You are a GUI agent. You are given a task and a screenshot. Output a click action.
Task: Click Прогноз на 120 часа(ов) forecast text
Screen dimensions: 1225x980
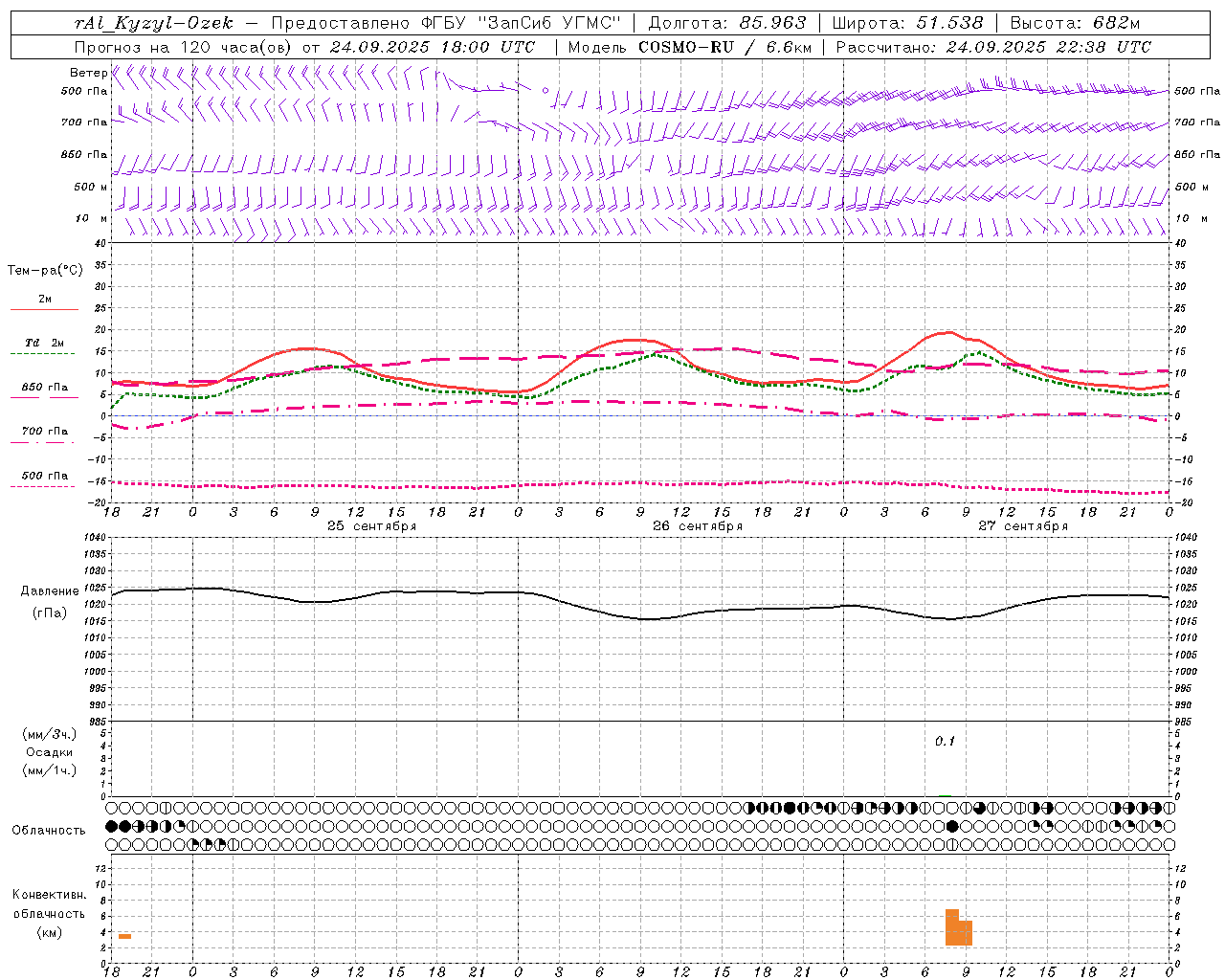(x=184, y=47)
